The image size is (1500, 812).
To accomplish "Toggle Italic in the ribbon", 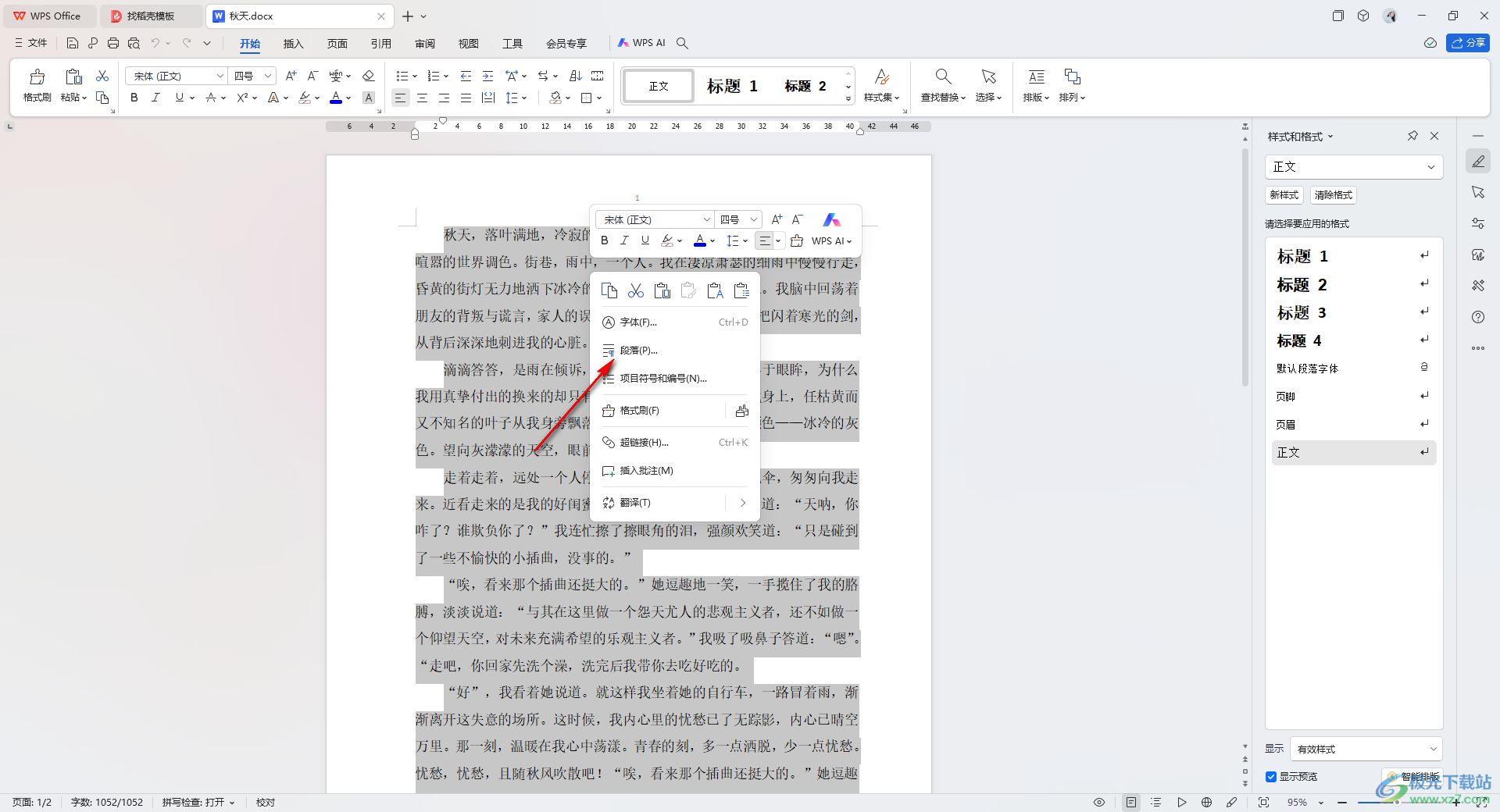I will pyautogui.click(x=156, y=98).
